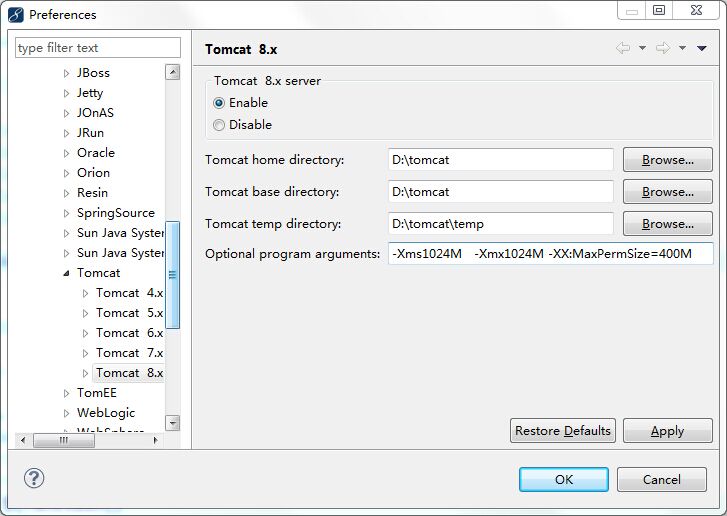This screenshot has height=516, width=727.
Task: Select Resin in the server tree
Action: point(92,192)
